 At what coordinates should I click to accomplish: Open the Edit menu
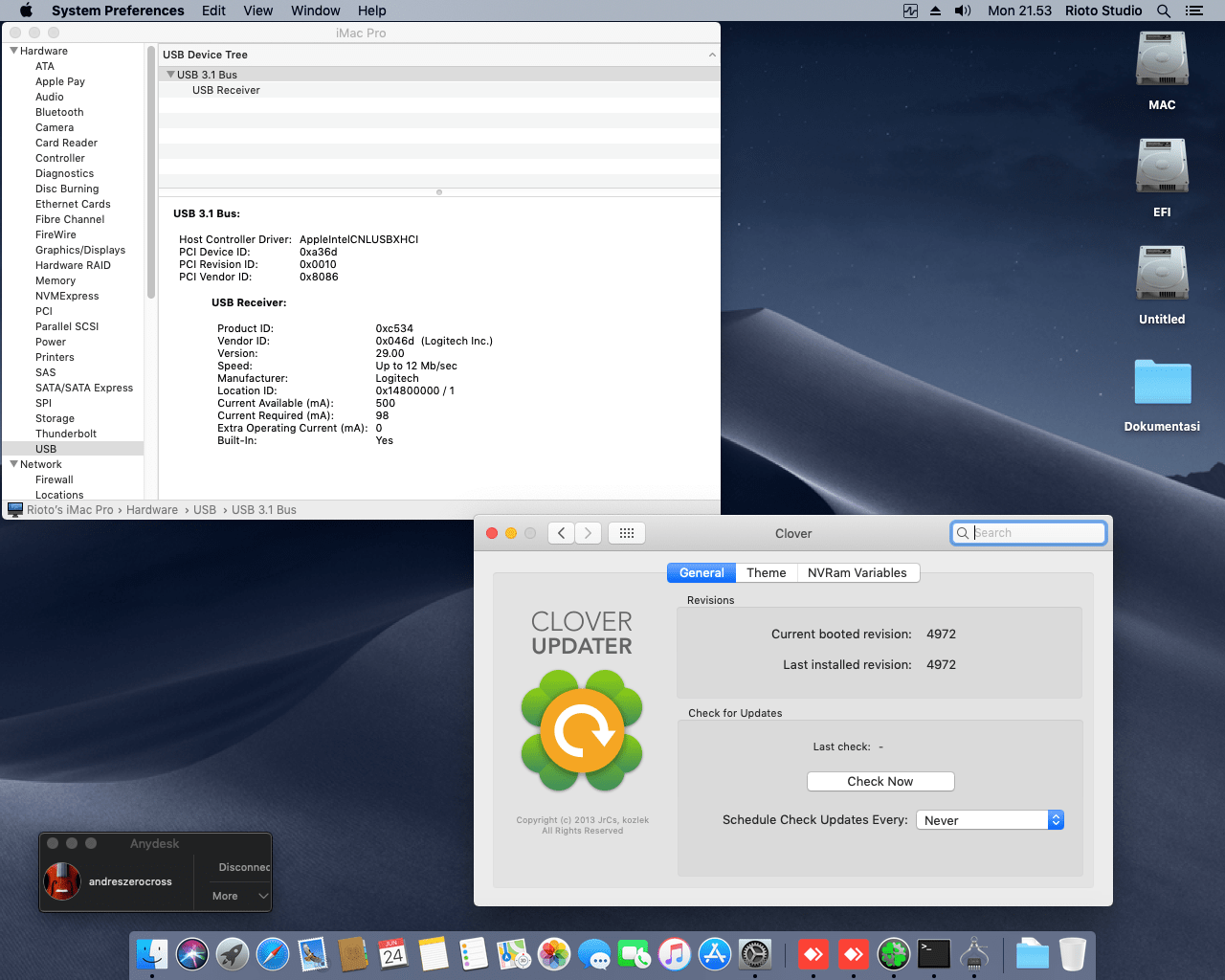tap(214, 11)
